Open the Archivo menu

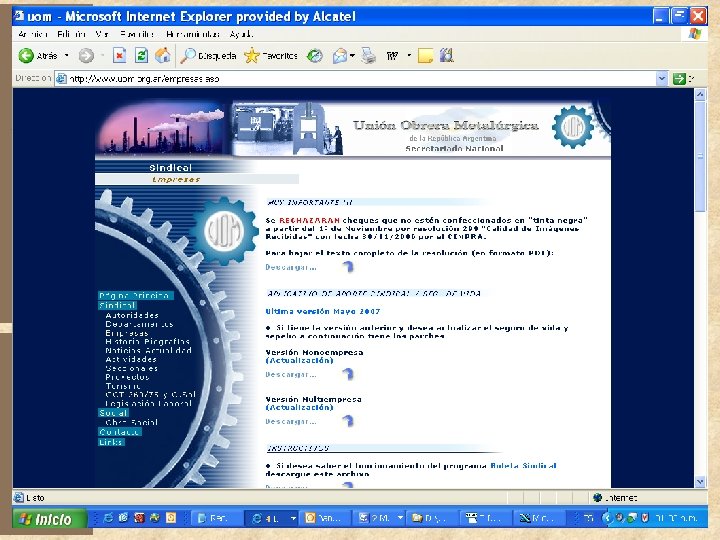point(33,34)
